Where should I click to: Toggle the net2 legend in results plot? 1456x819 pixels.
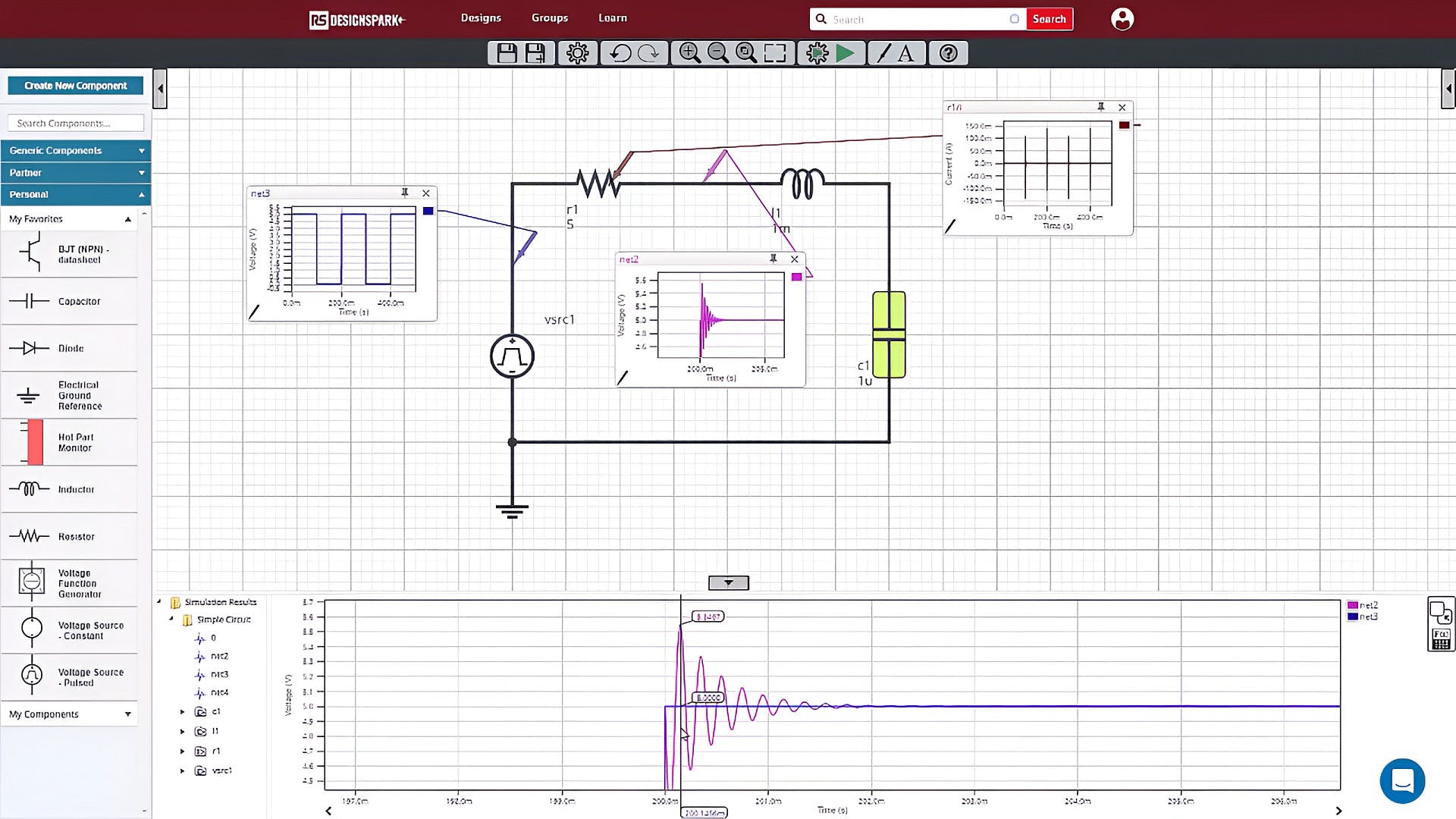tap(1362, 605)
